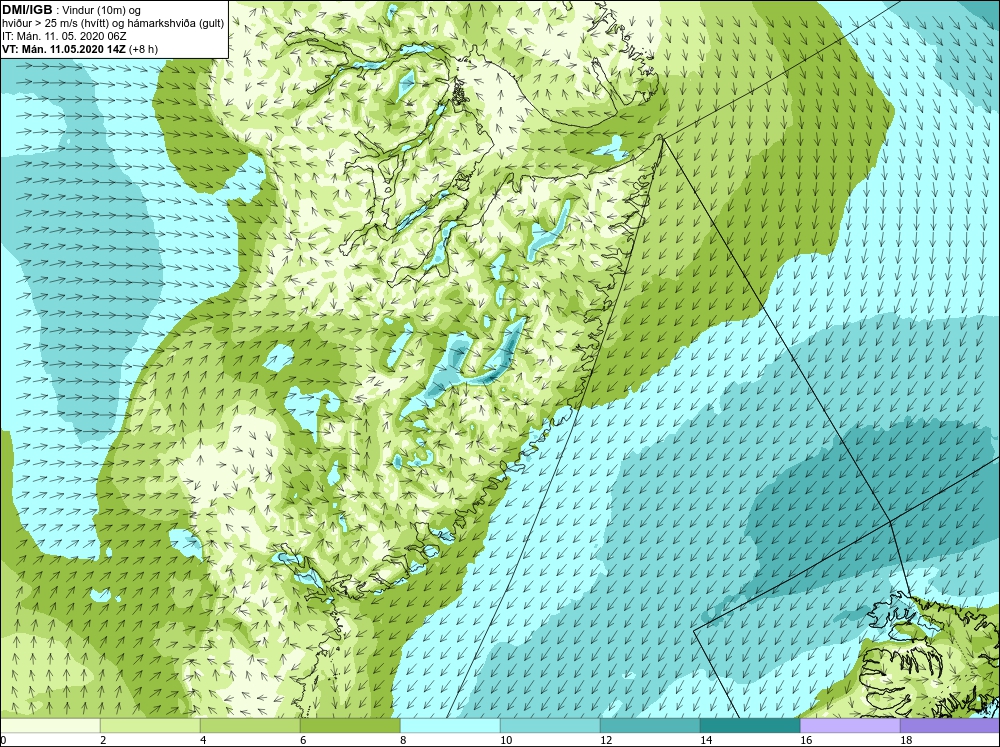Click the scale label "4"
This screenshot has width=1000, height=747.
click(x=201, y=740)
